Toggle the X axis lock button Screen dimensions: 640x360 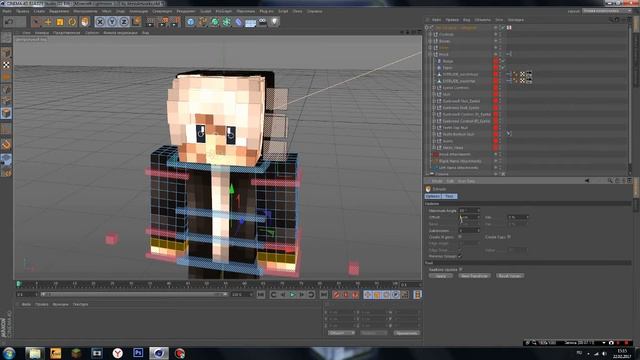[100, 22]
